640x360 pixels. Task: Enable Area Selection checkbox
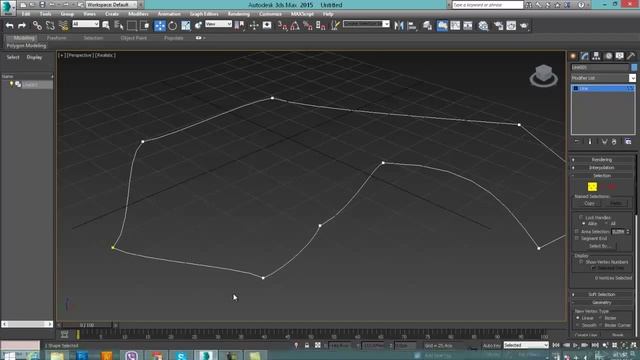577,231
